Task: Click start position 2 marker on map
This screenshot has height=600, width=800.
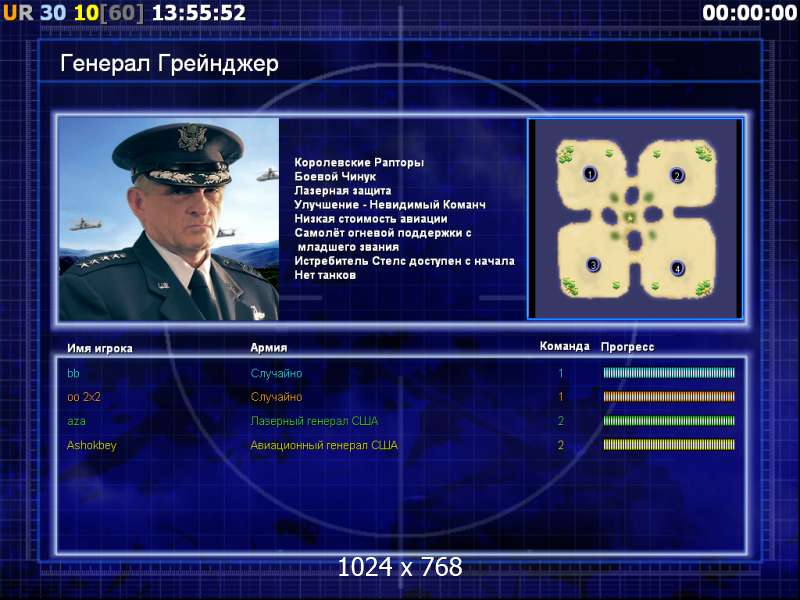Action: click(x=677, y=176)
